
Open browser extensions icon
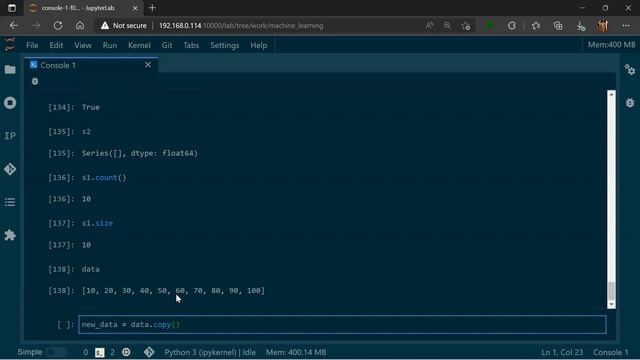point(512,25)
